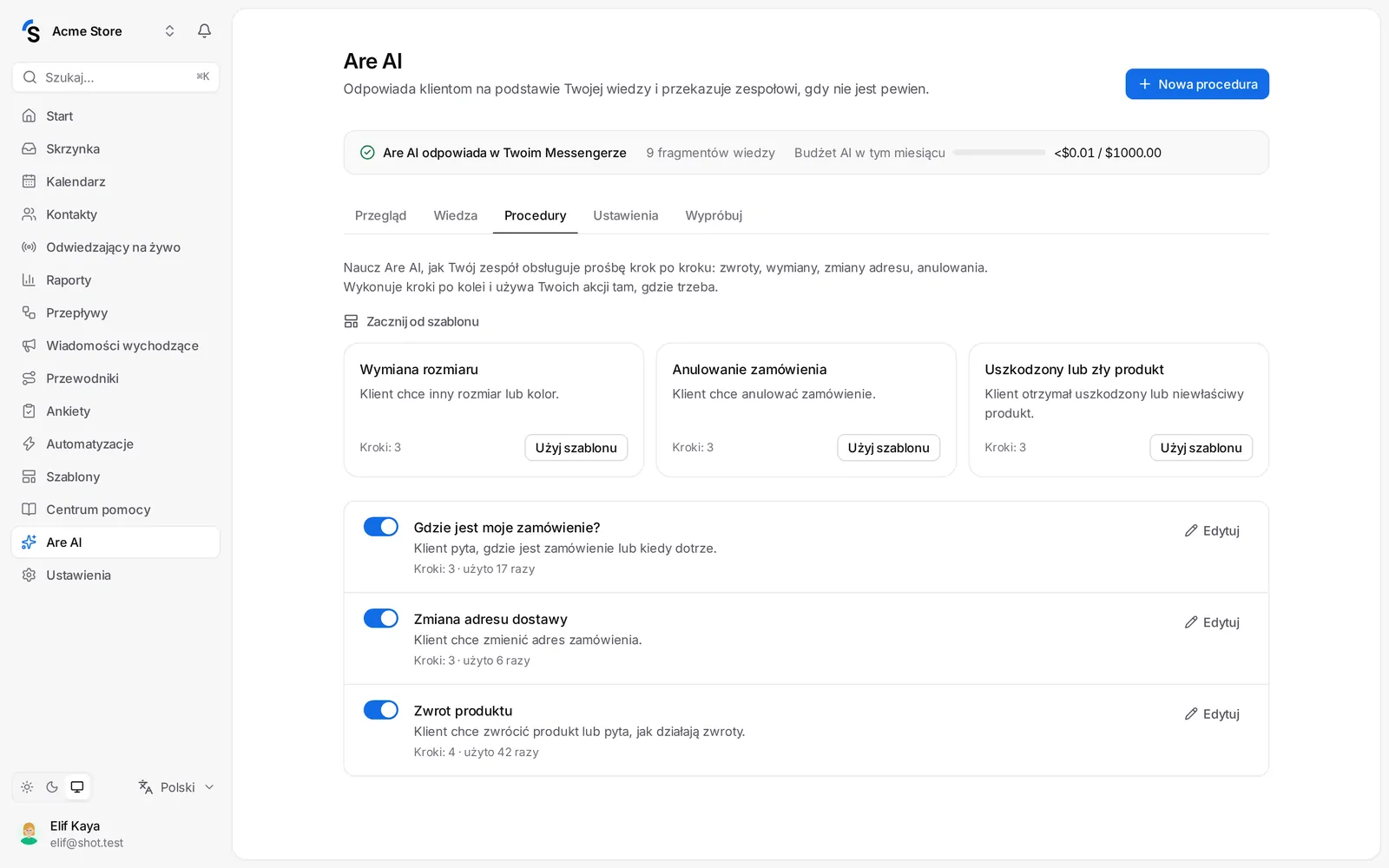Viewport: 1389px width, 868px height.
Task: Open the Ustawienia tab
Action: click(x=626, y=215)
